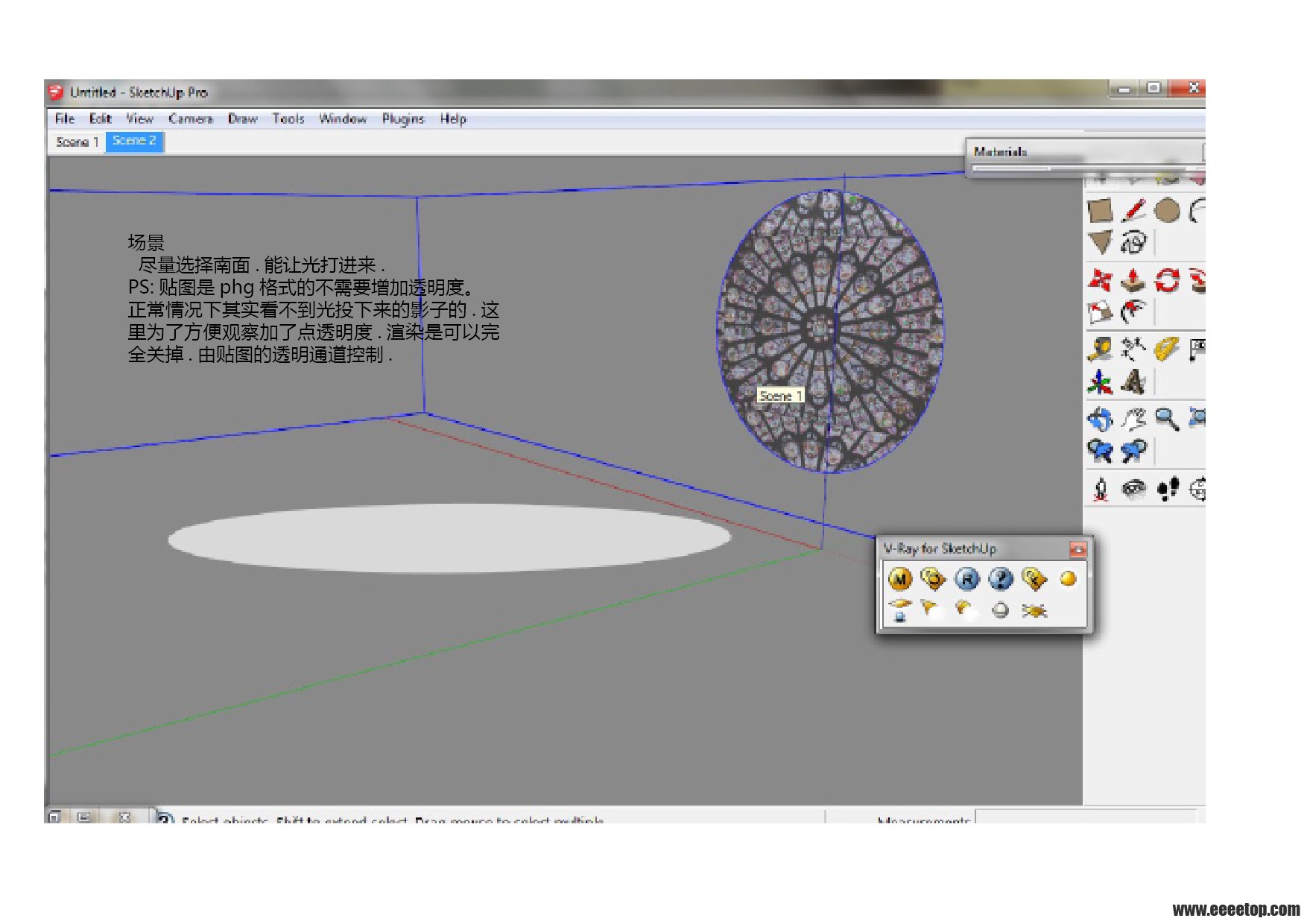This screenshot has width=1307, height=924.
Task: Click the first status bar icon at left
Action: [54, 817]
